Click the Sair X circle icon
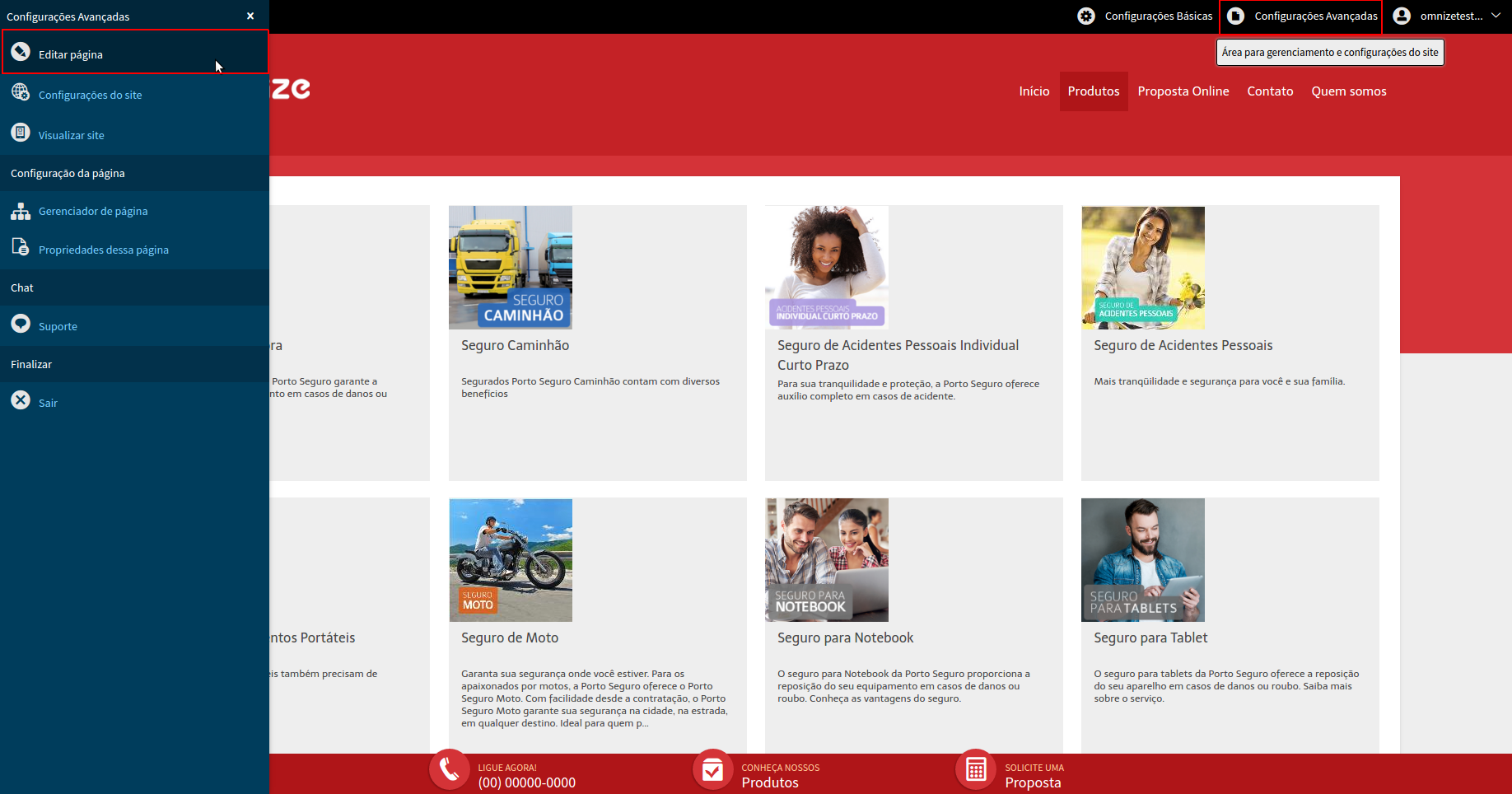 coord(21,400)
